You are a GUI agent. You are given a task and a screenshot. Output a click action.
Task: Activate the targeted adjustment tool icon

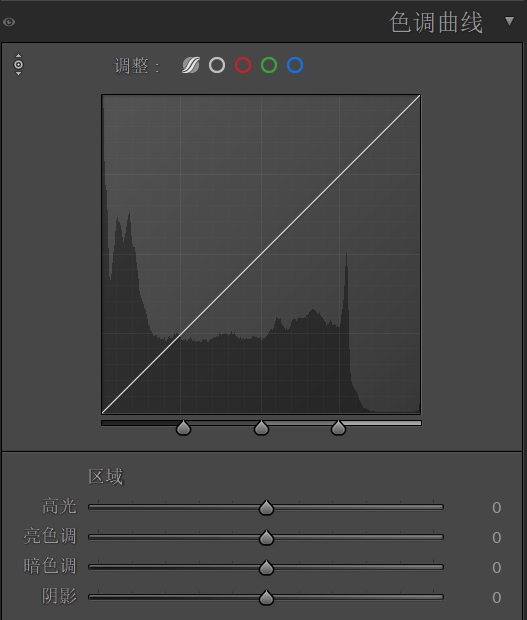point(18,64)
